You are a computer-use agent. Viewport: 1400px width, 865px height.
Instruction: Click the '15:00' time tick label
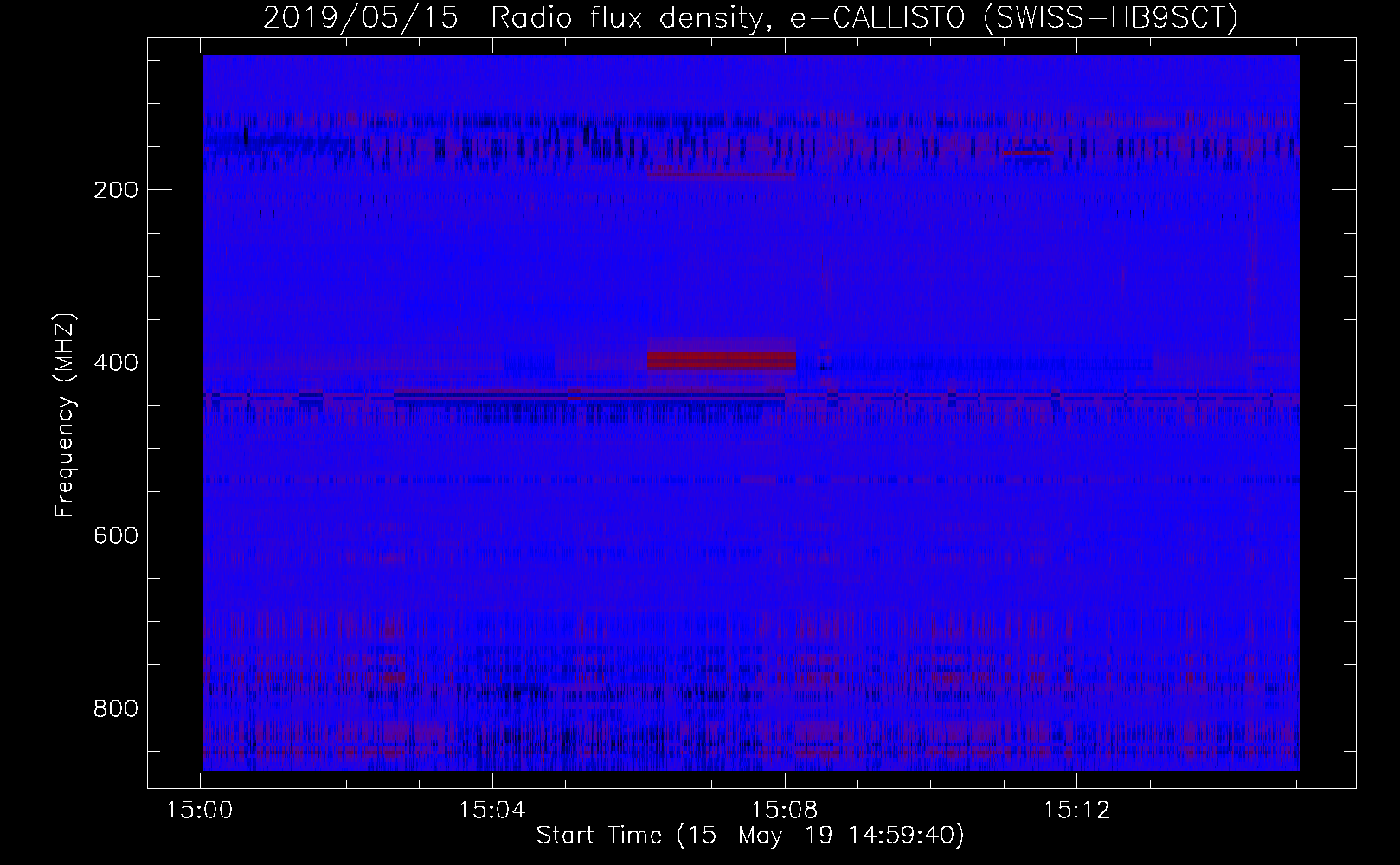201,811
